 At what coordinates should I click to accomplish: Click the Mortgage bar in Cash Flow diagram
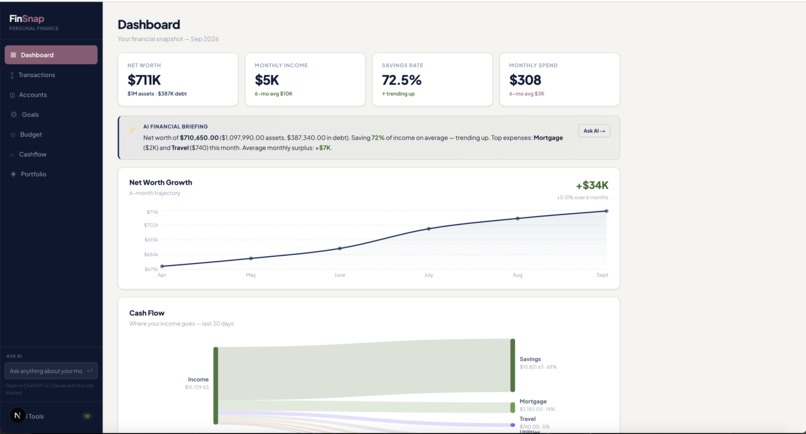[x=512, y=408]
